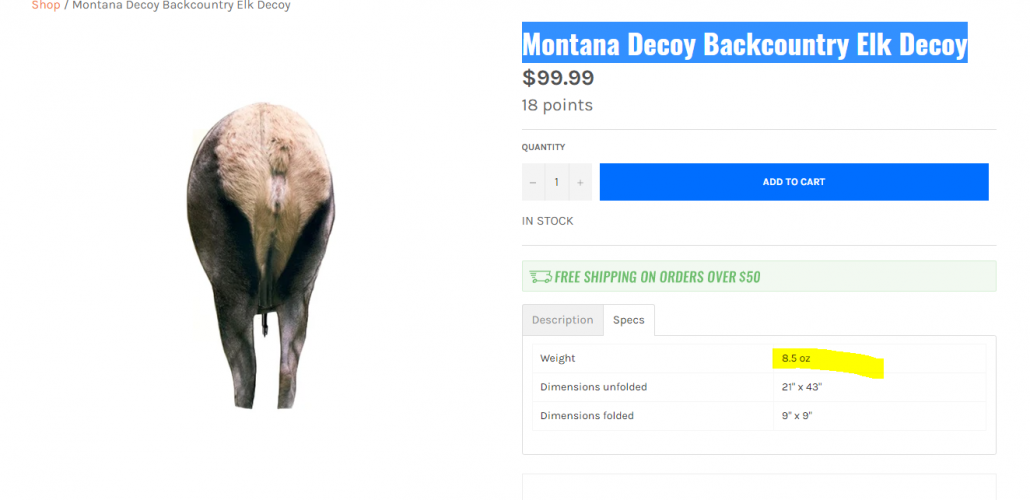The image size is (1030, 500).
Task: Click the plus quantity button
Action: point(580,182)
